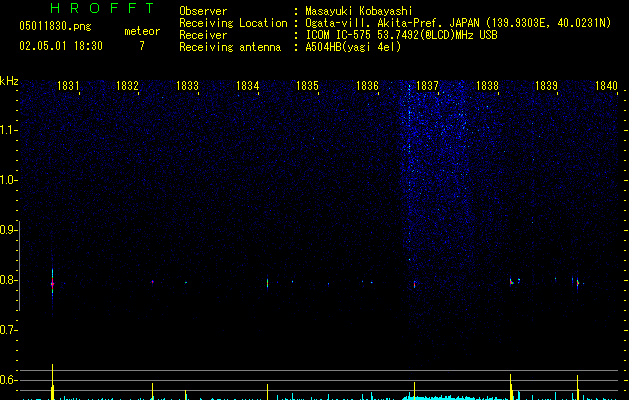Image resolution: width=629 pixels, height=400 pixels.
Task: Click the 1840 time marker
Action: 606,85
